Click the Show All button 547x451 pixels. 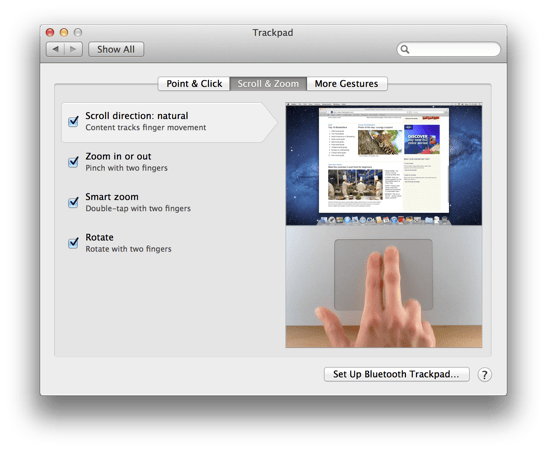pos(116,49)
